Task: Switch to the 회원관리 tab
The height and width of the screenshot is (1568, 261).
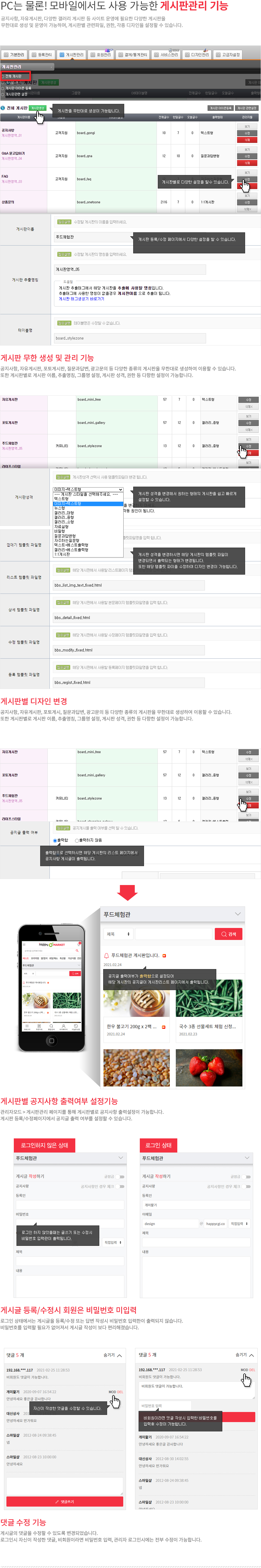Action: point(102,55)
